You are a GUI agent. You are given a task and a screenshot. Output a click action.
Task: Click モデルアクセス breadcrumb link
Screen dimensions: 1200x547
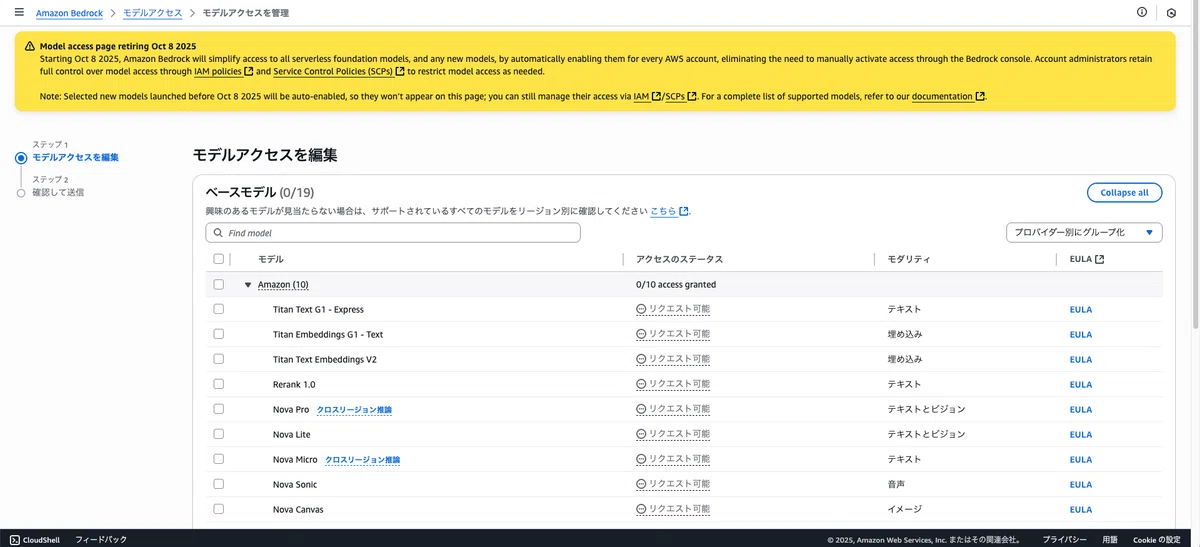[x=153, y=13]
